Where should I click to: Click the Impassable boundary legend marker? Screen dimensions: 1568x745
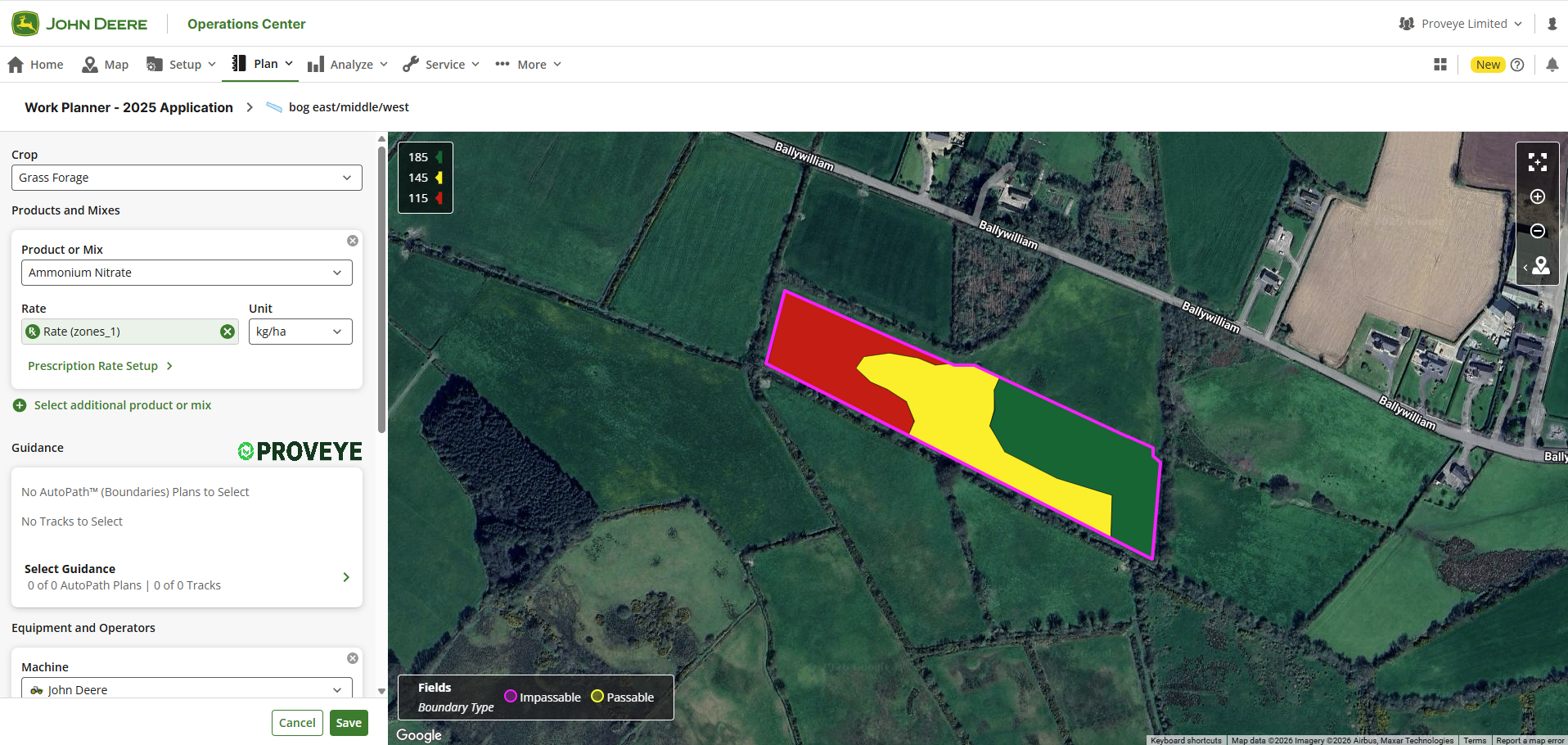click(x=511, y=696)
